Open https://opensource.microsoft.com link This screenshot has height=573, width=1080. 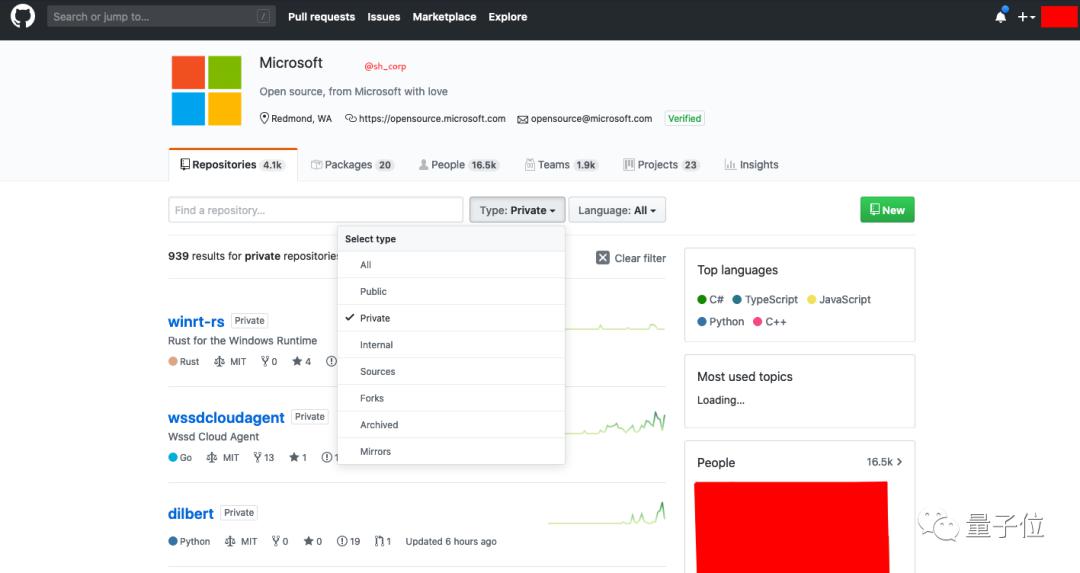click(432, 118)
